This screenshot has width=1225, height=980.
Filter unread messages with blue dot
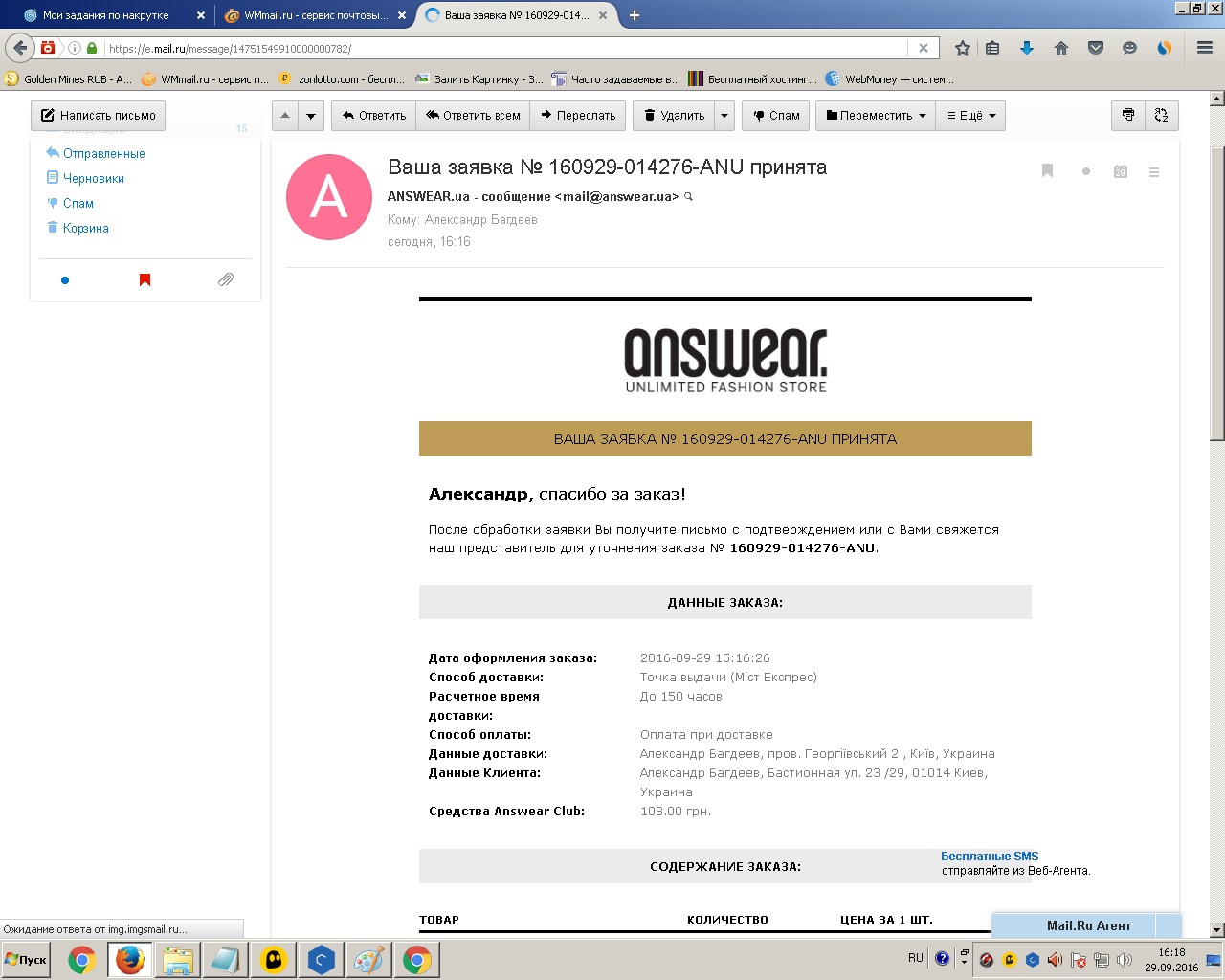[x=65, y=280]
